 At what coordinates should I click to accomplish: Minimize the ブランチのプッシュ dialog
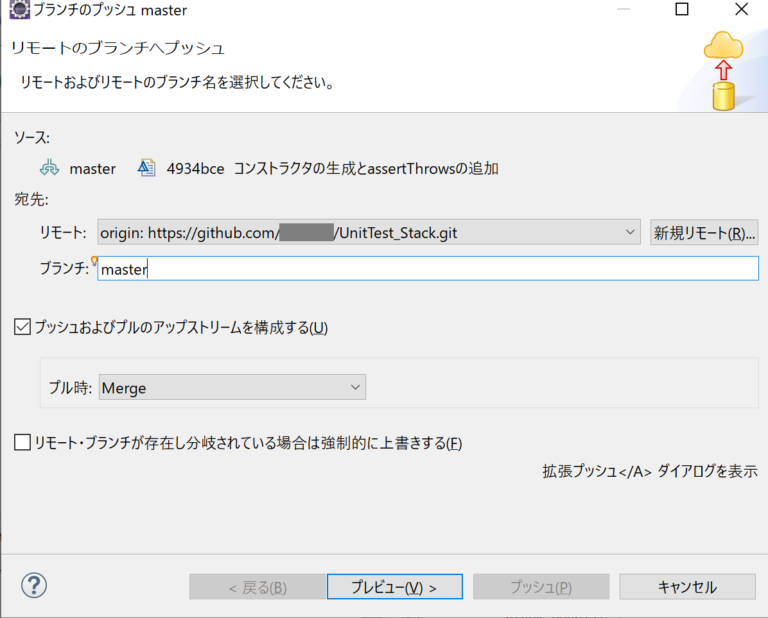625,11
